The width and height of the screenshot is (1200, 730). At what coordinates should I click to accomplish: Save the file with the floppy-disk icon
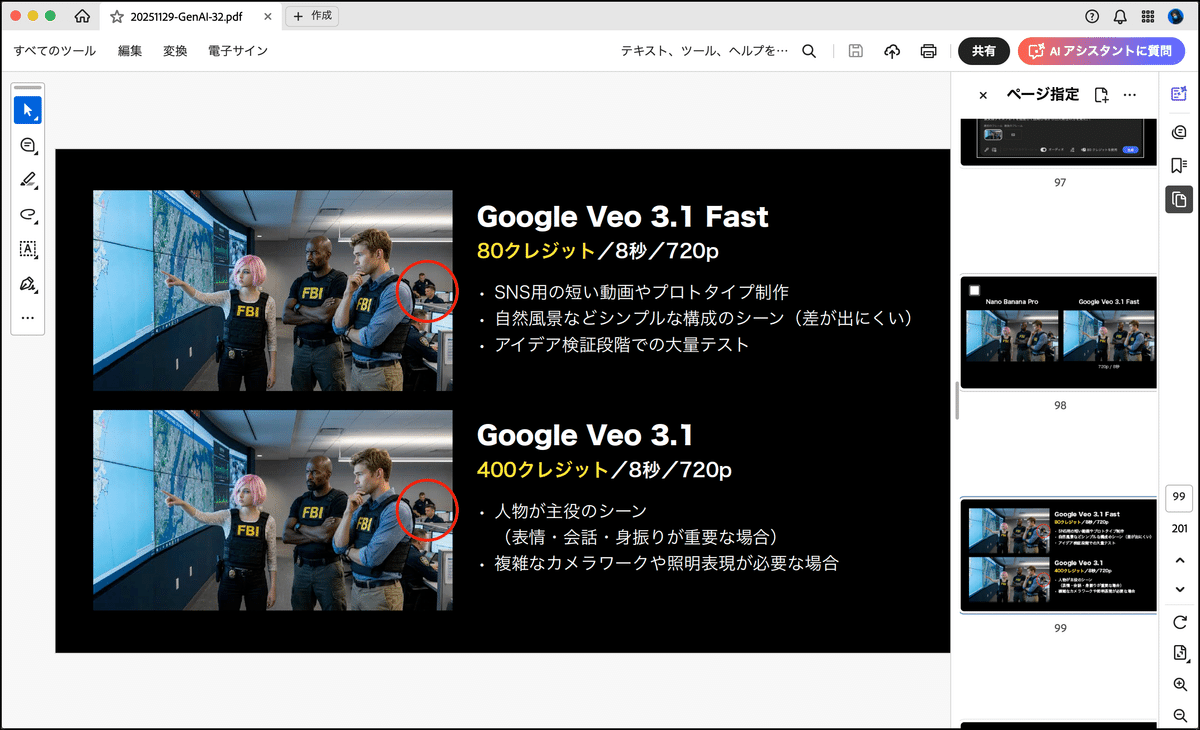(856, 51)
